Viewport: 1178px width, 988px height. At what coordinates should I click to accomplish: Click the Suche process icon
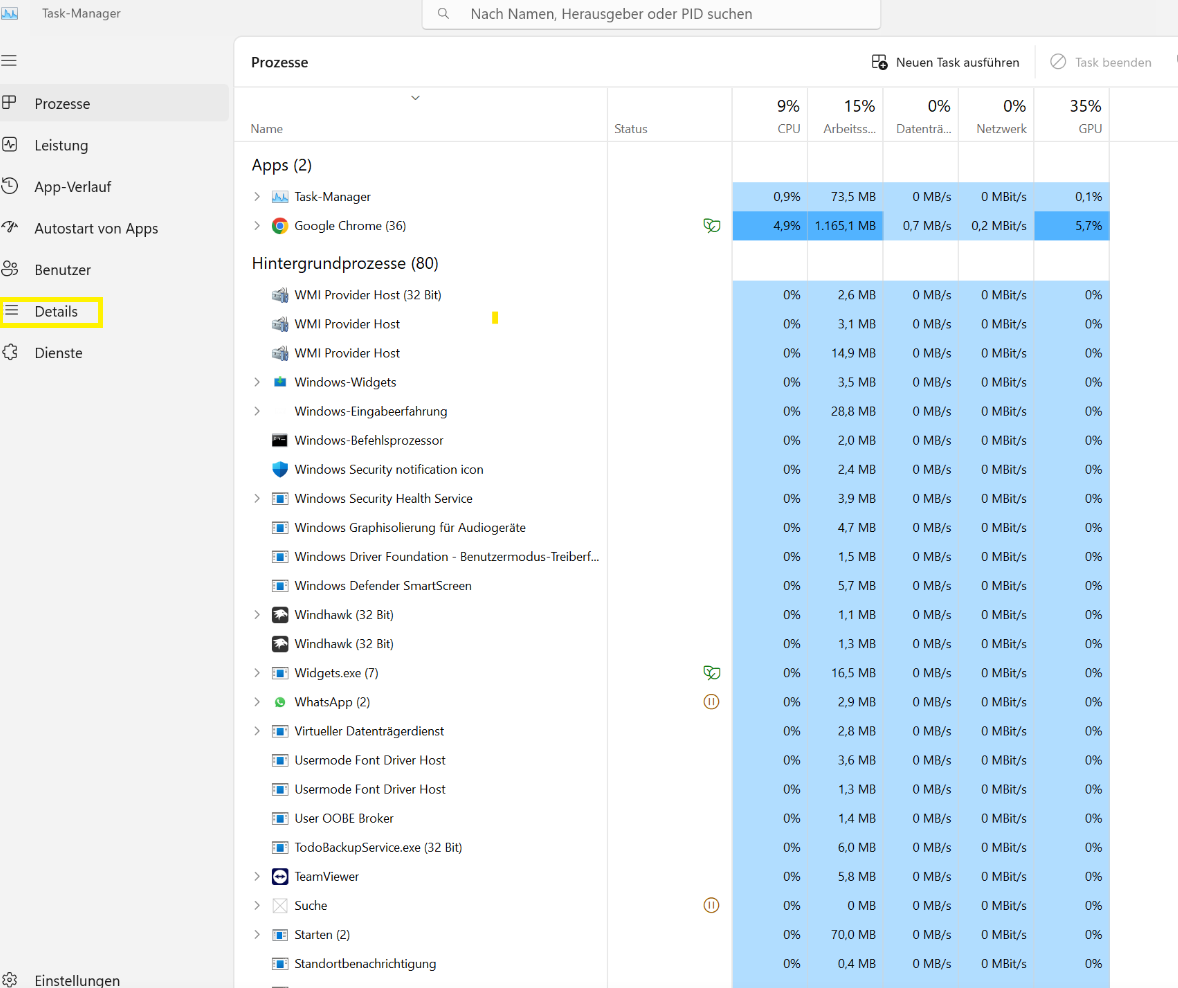pos(279,905)
